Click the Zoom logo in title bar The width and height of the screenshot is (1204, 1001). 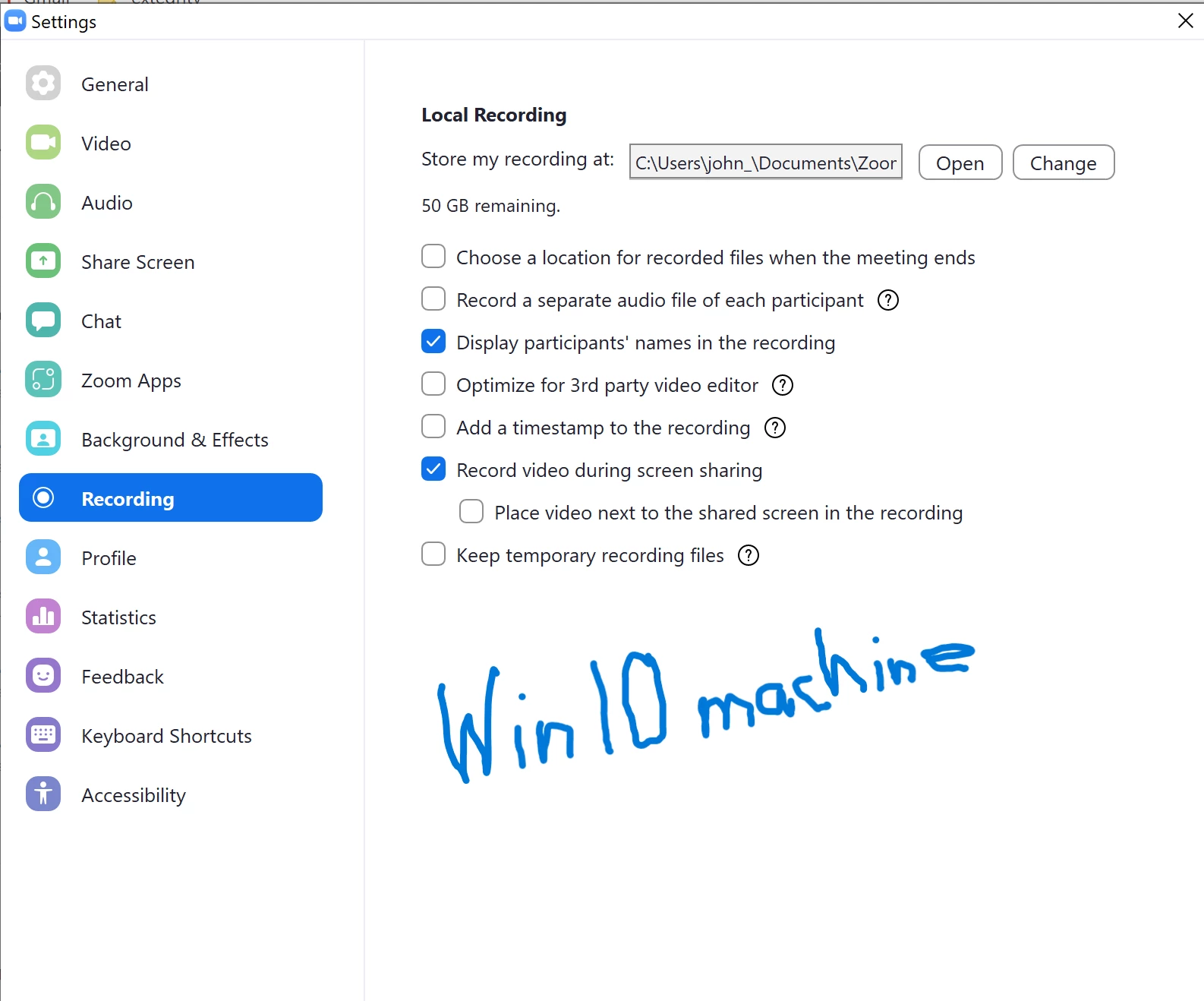point(15,21)
